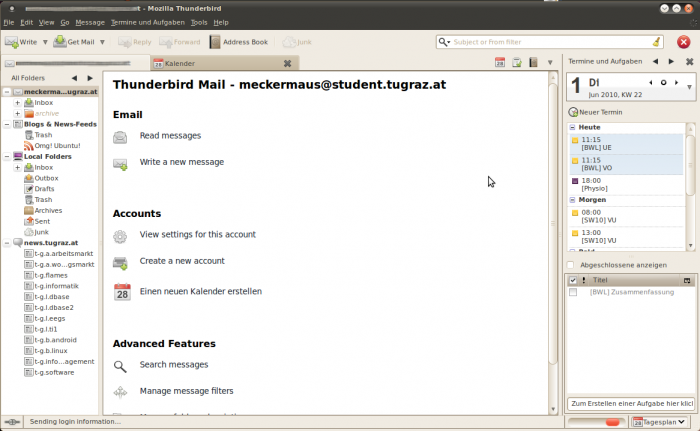This screenshot has height=431, width=700.
Task: Toggle Abgeschlossene anzeigen checkbox
Action: point(571,265)
